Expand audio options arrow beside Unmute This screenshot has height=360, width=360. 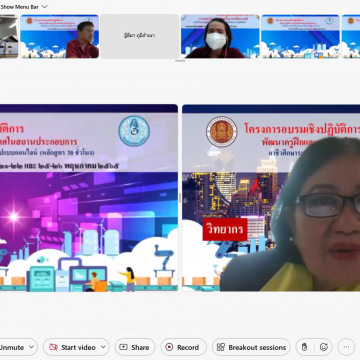32,347
